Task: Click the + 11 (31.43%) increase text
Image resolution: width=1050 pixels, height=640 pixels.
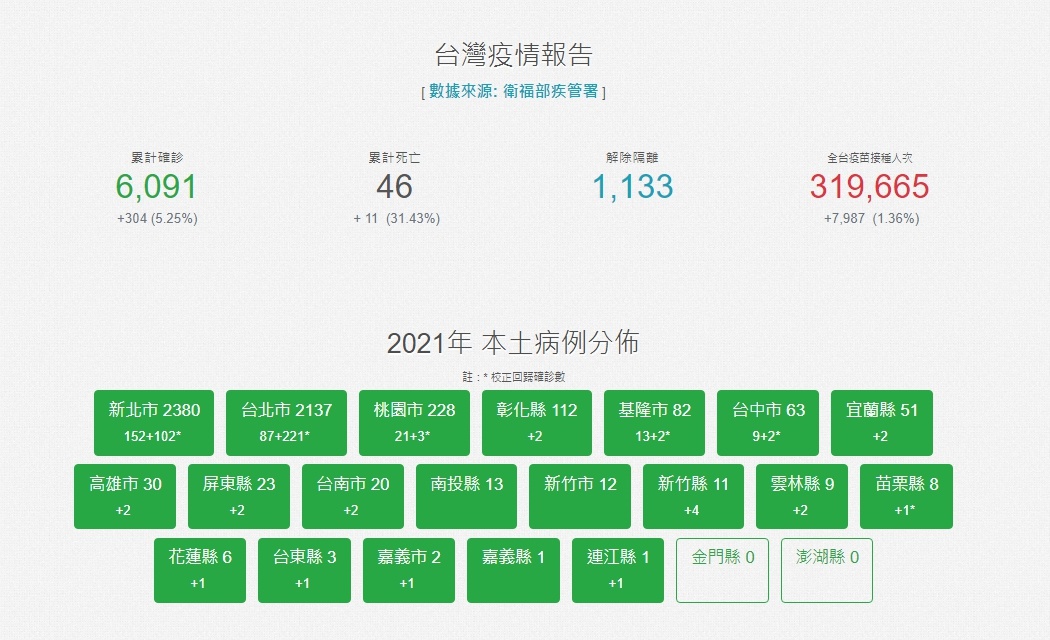Action: [x=396, y=218]
